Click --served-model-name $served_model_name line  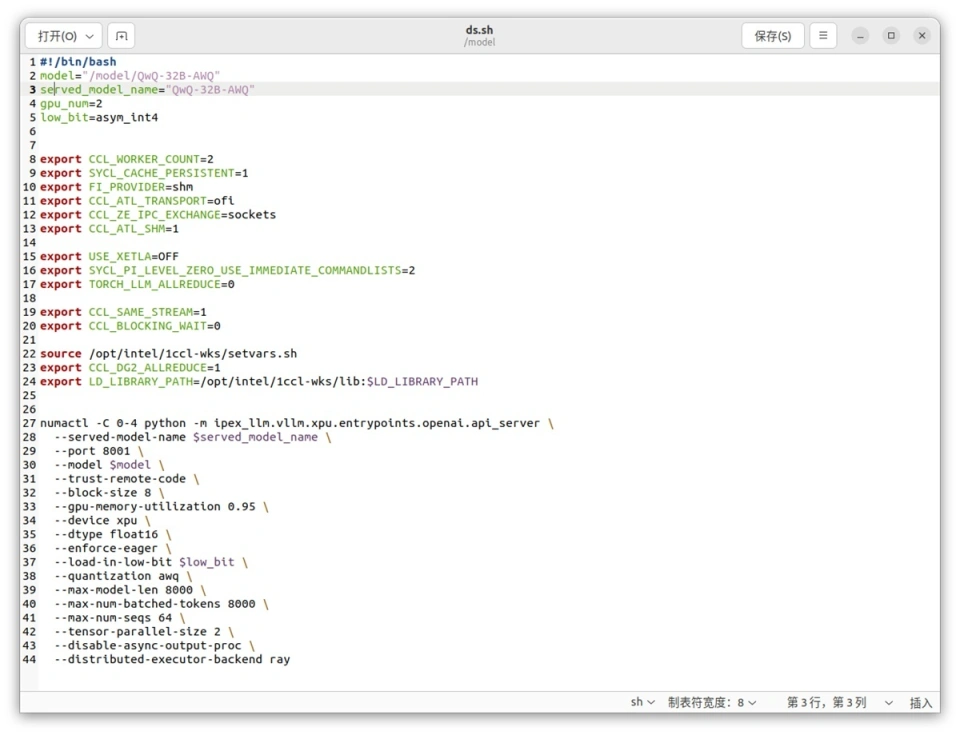coord(192,437)
